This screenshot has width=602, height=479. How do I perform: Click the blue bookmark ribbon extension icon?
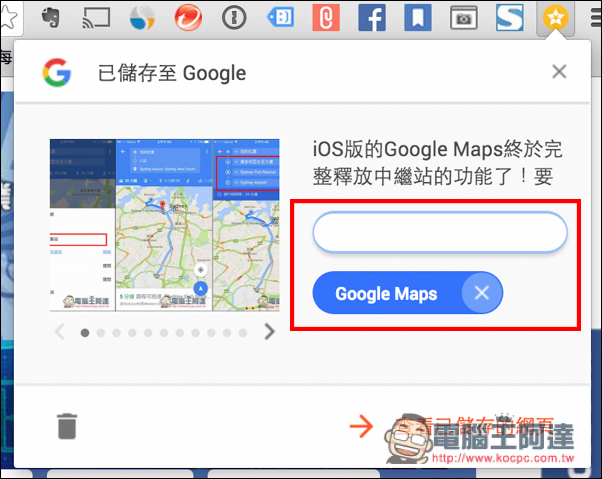(x=418, y=18)
